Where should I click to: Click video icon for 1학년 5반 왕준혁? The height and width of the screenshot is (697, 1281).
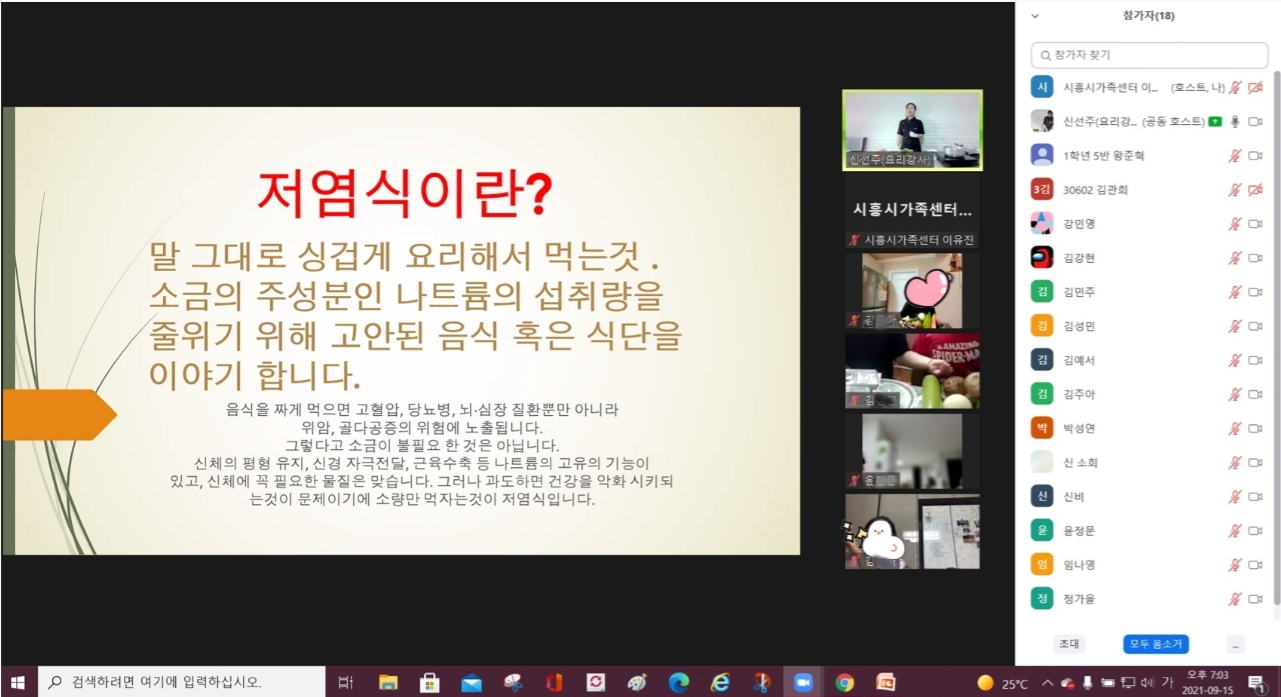coord(1255,155)
